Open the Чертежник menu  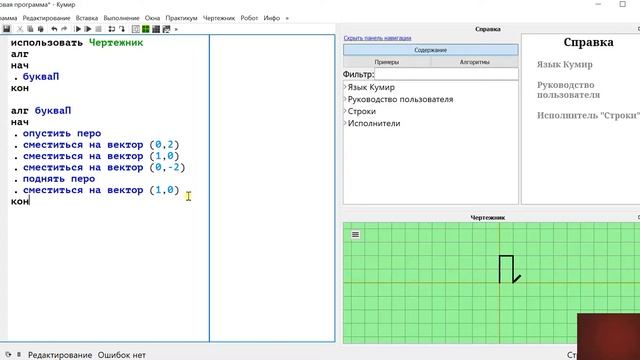tap(219, 18)
